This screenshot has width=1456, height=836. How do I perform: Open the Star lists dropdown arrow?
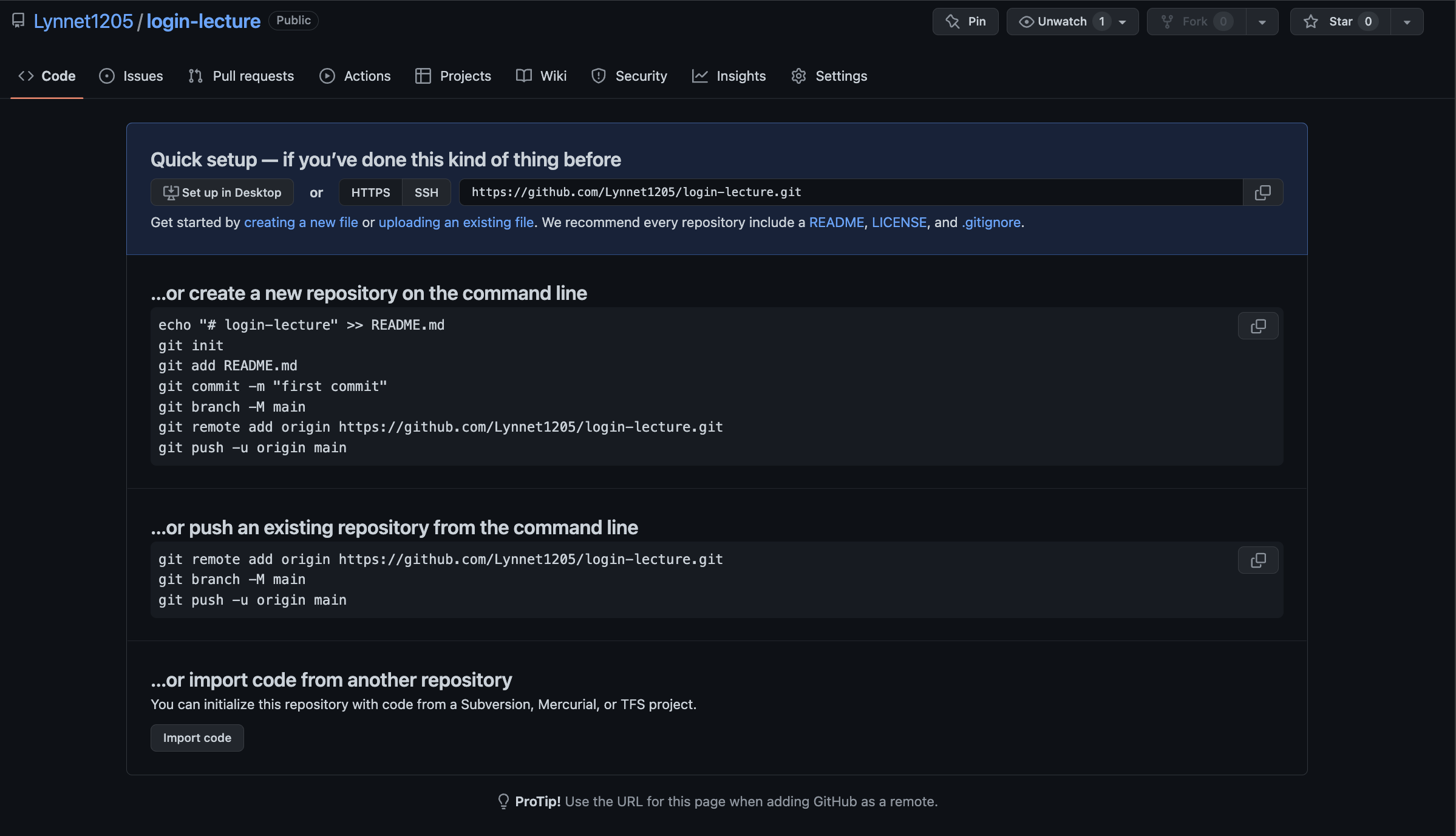coord(1407,22)
